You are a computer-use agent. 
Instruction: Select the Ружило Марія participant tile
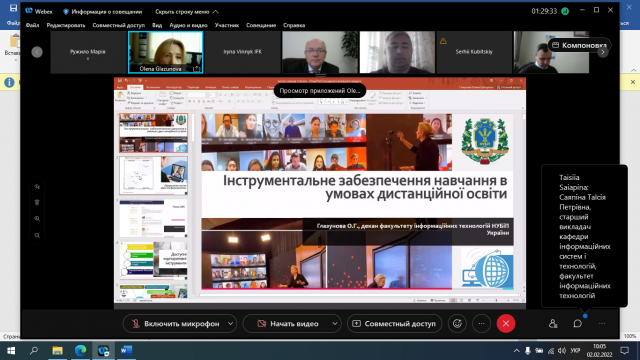click(x=88, y=52)
